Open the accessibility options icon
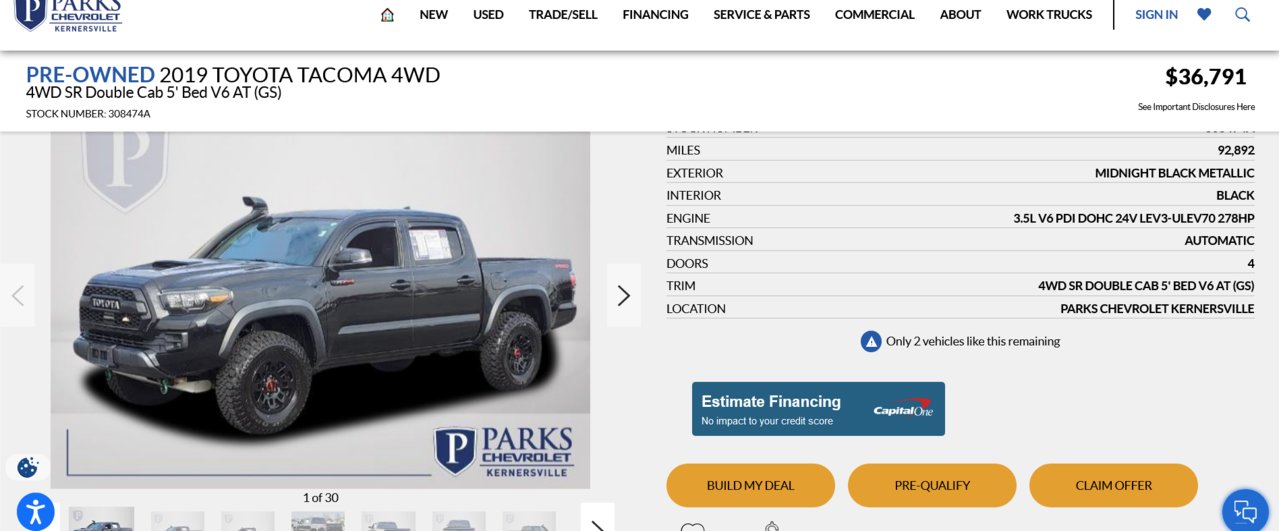Viewport: 1279px width, 531px height. 35,512
